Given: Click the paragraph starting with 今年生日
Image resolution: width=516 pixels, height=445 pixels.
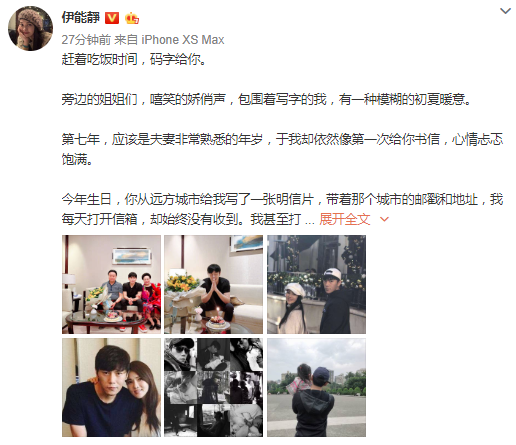Looking at the screenshot, I should click(x=282, y=209).
